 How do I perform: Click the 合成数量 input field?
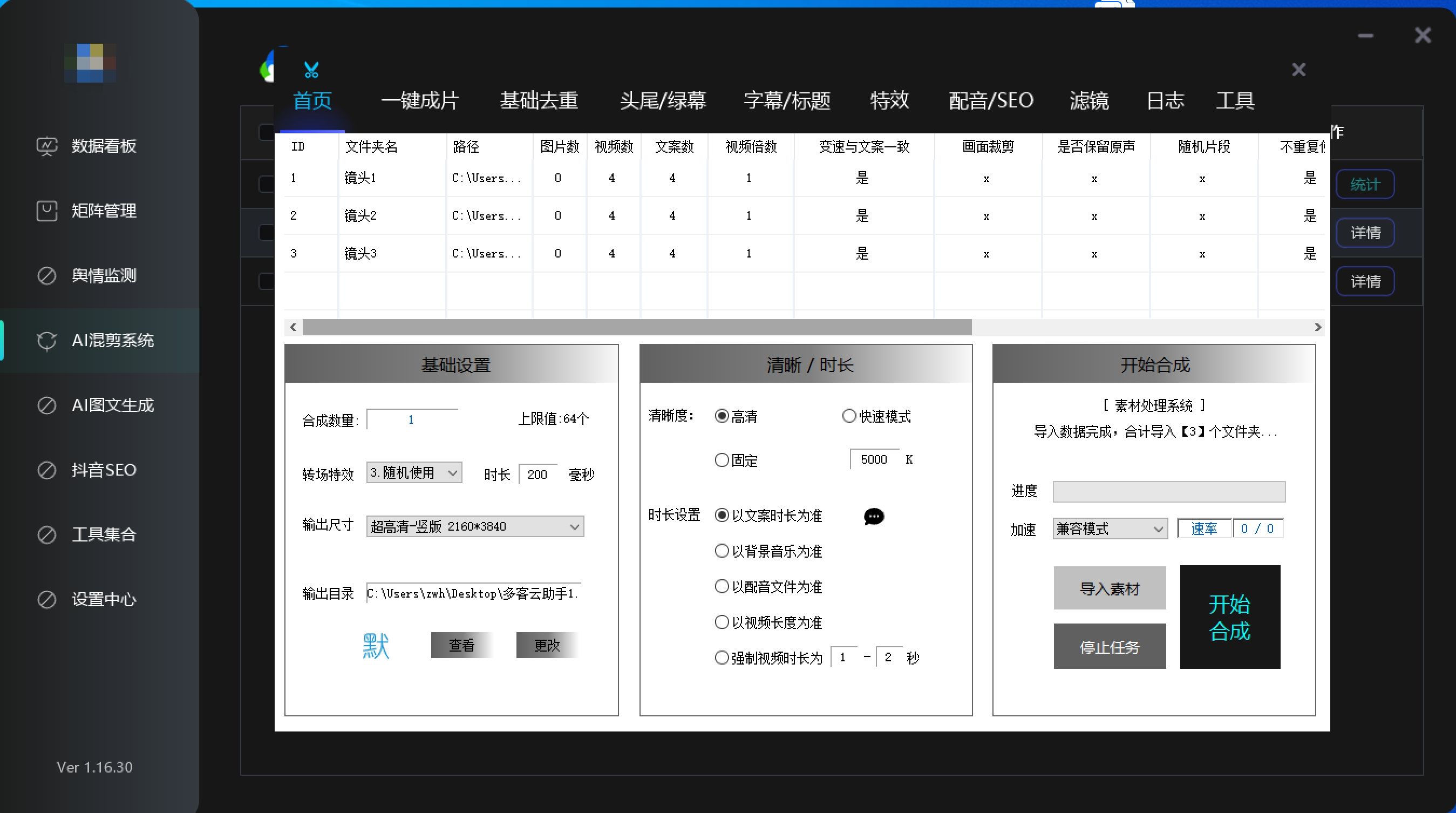(x=411, y=419)
